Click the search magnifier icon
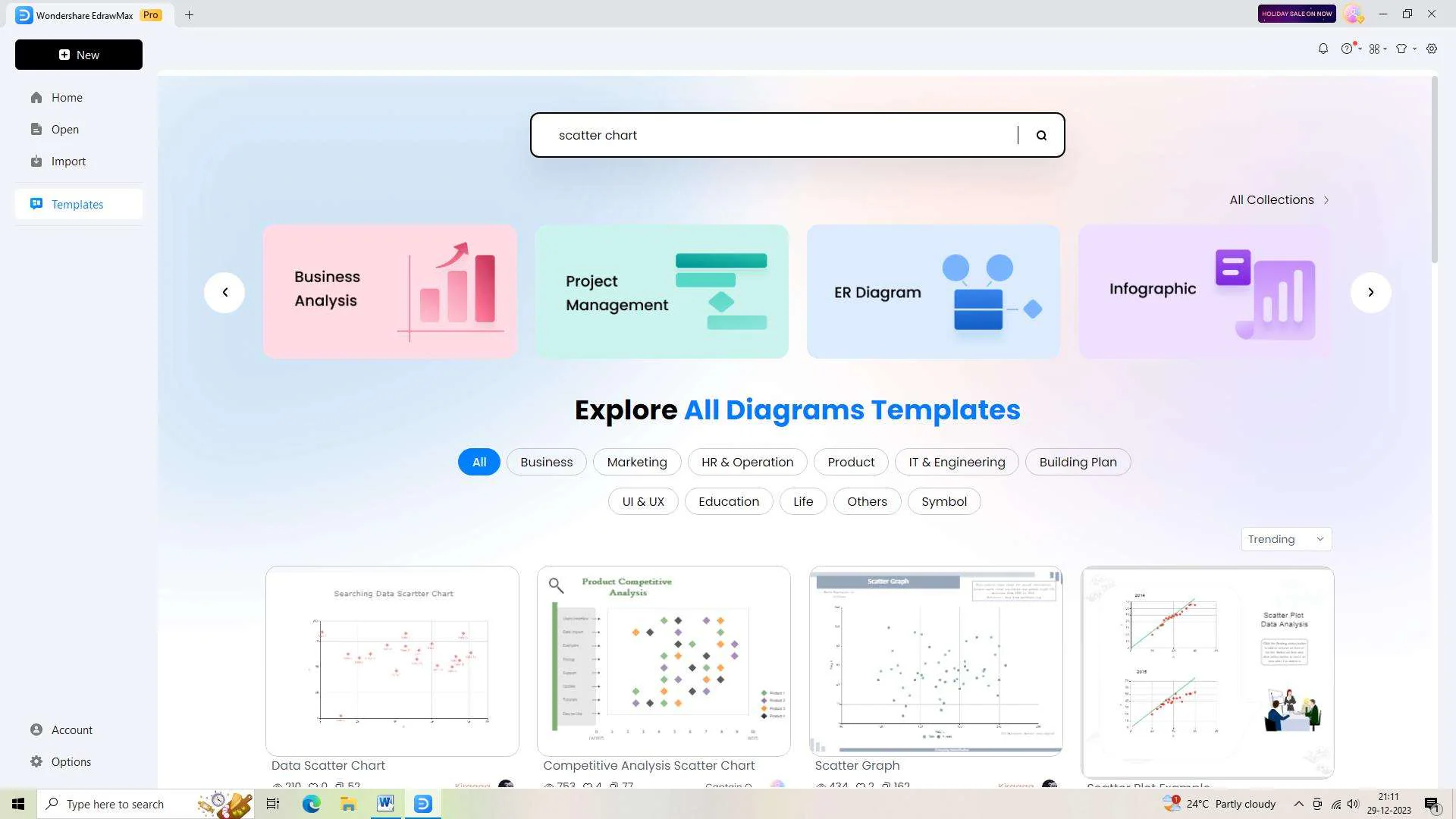This screenshot has width=1456, height=819. click(1041, 135)
